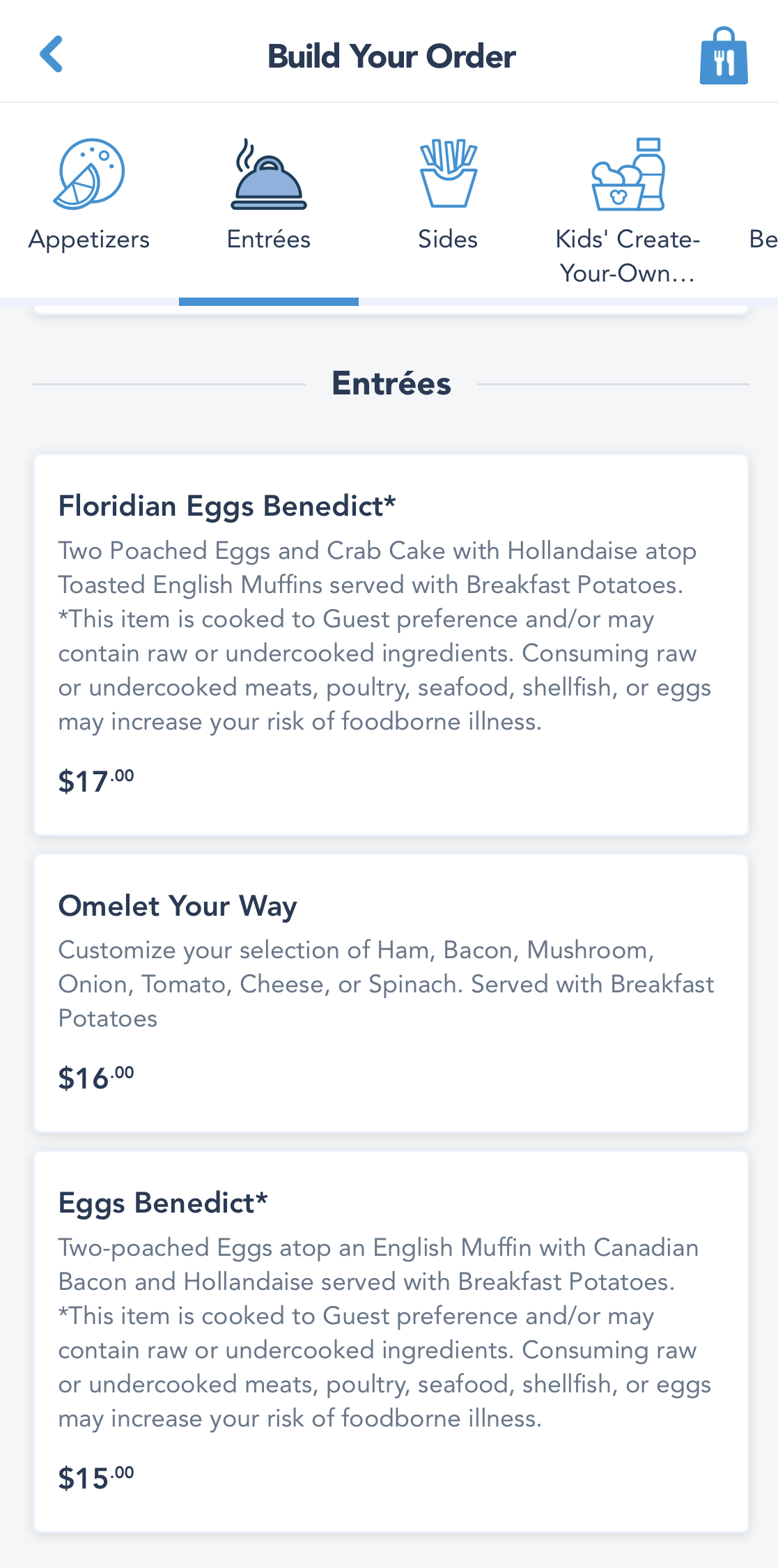Select the Appetizers tab label
Viewport: 778px width, 1568px height.
coord(89,240)
